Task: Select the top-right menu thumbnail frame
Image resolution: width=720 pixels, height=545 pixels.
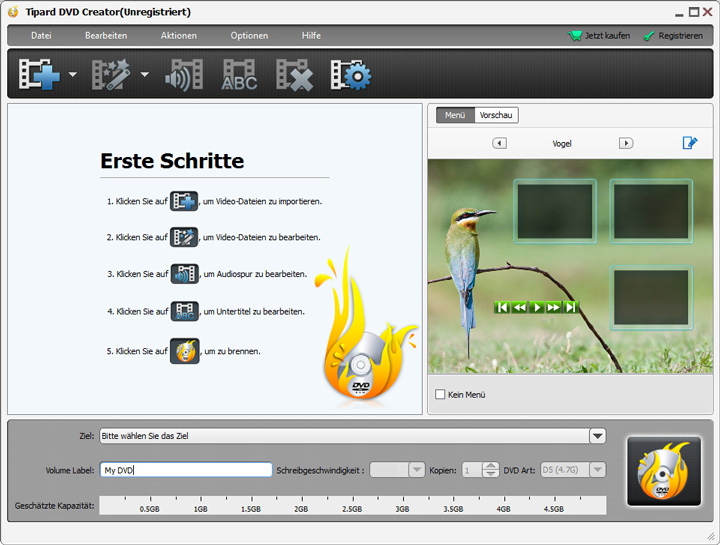Action: [651, 211]
